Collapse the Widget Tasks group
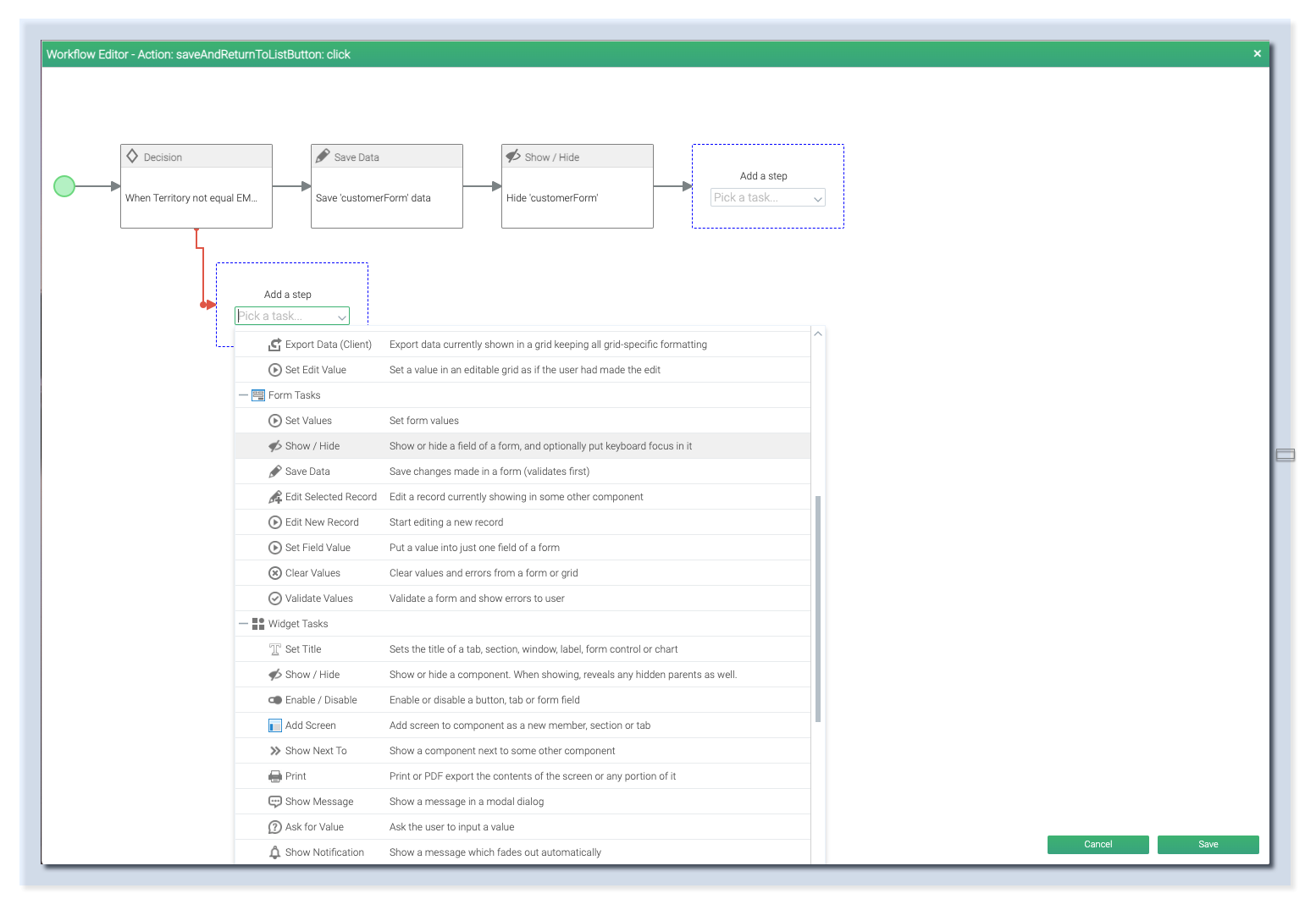Image resolution: width=1316 pixels, height=910 pixels. [243, 623]
